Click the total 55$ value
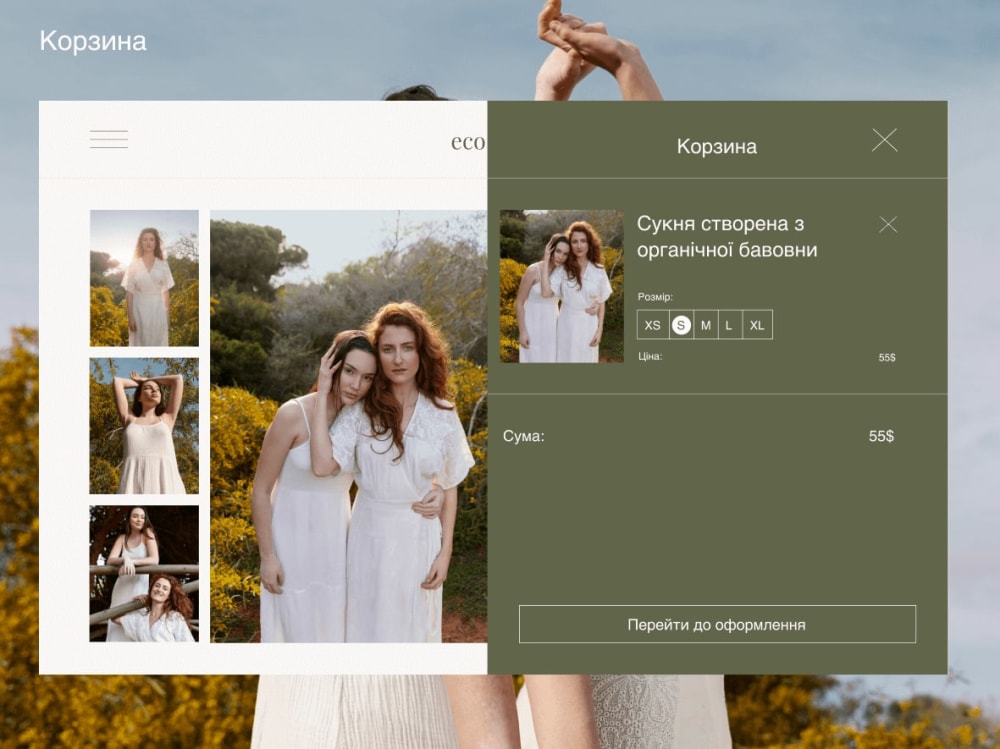 point(881,436)
